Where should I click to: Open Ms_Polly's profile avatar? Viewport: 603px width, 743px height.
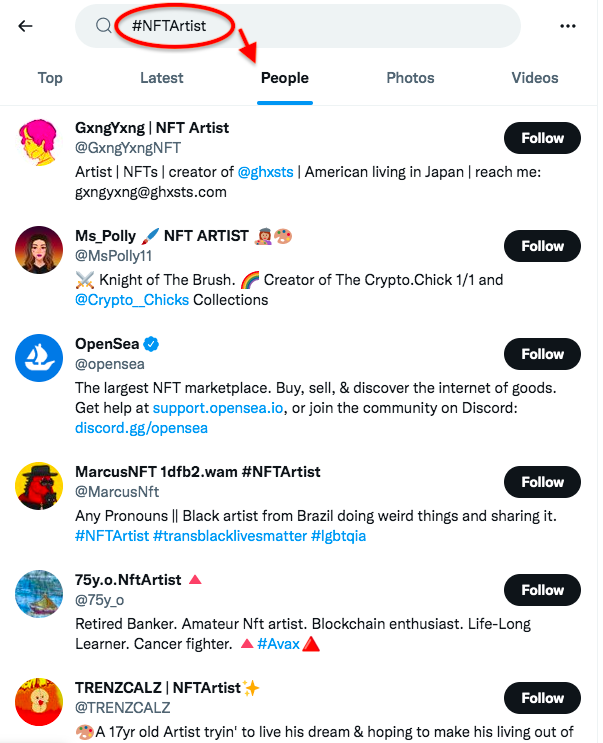[40, 250]
